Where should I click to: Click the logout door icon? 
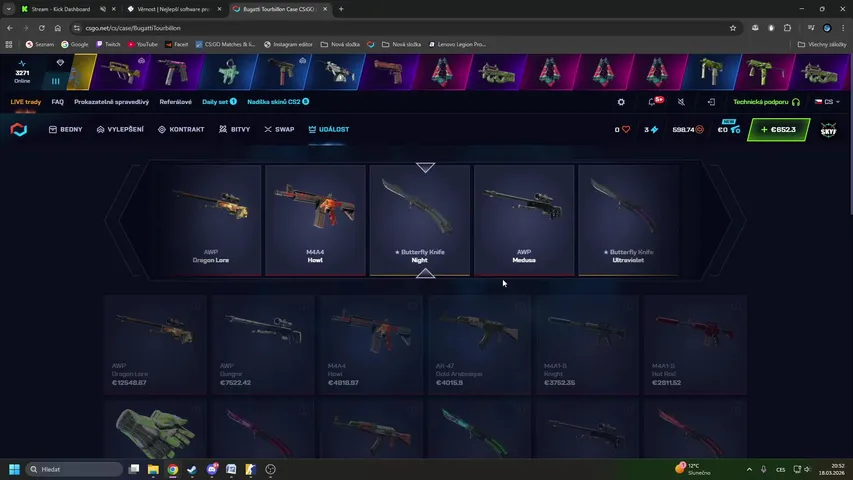(x=711, y=102)
